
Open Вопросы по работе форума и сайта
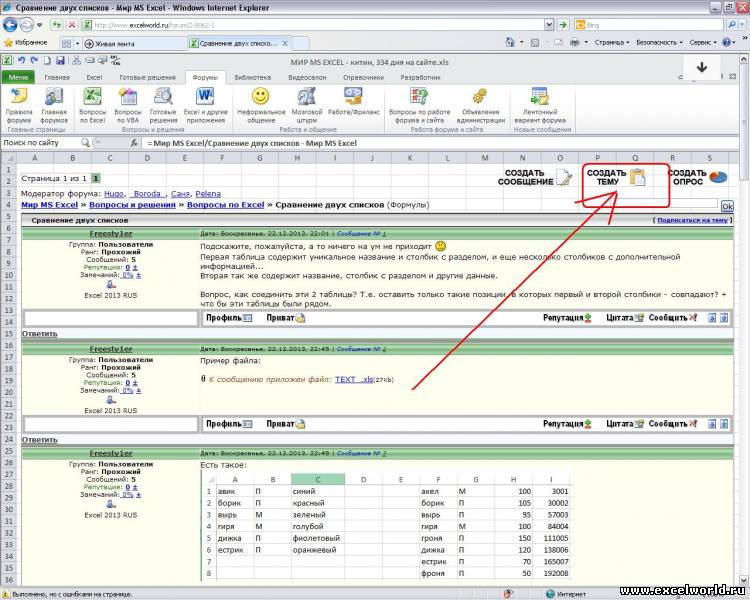(419, 106)
